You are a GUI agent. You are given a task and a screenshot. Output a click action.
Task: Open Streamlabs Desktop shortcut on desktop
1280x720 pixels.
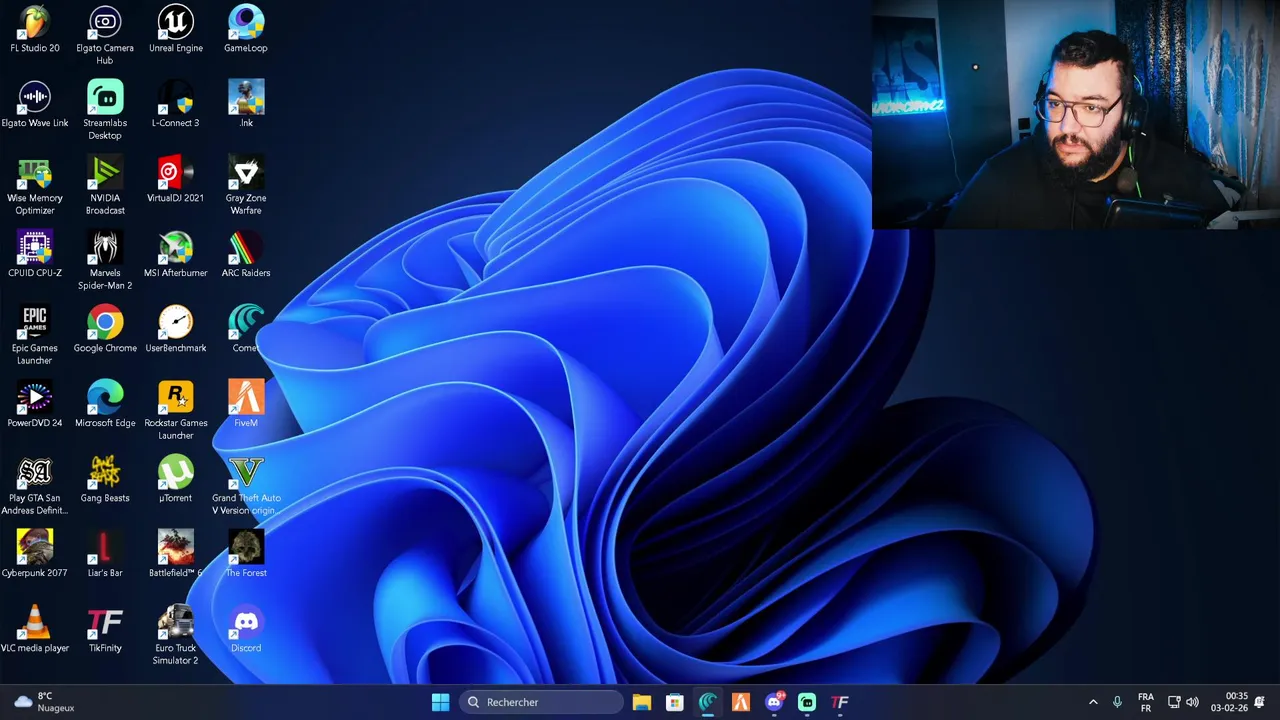click(x=105, y=110)
